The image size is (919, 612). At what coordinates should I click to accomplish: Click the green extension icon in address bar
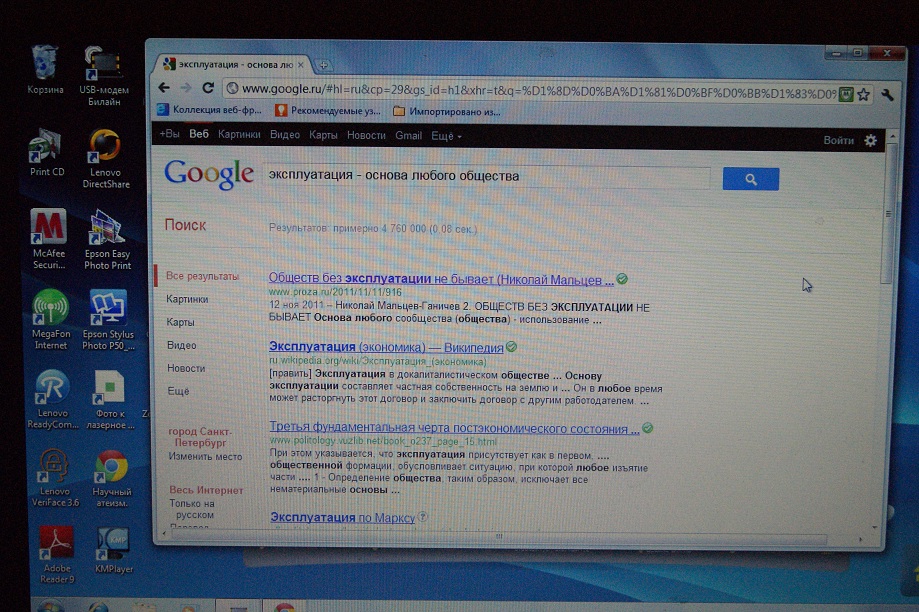846,94
